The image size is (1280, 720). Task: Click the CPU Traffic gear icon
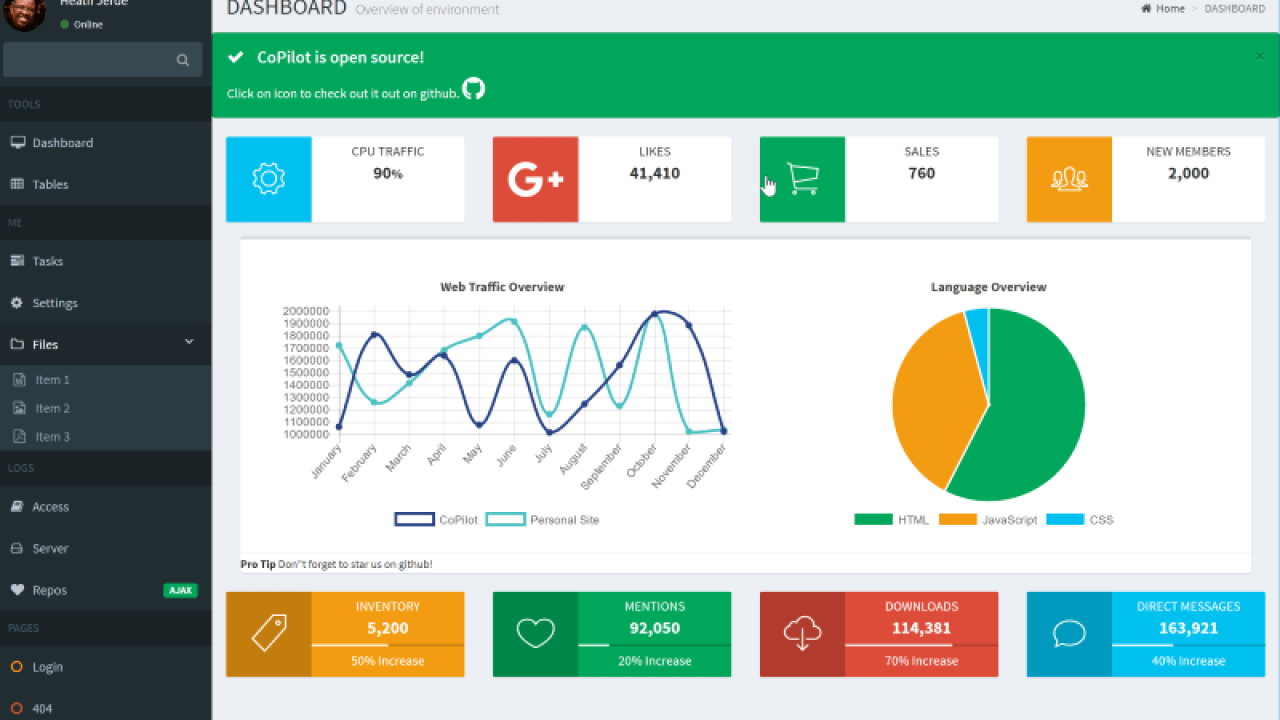pyautogui.click(x=268, y=179)
